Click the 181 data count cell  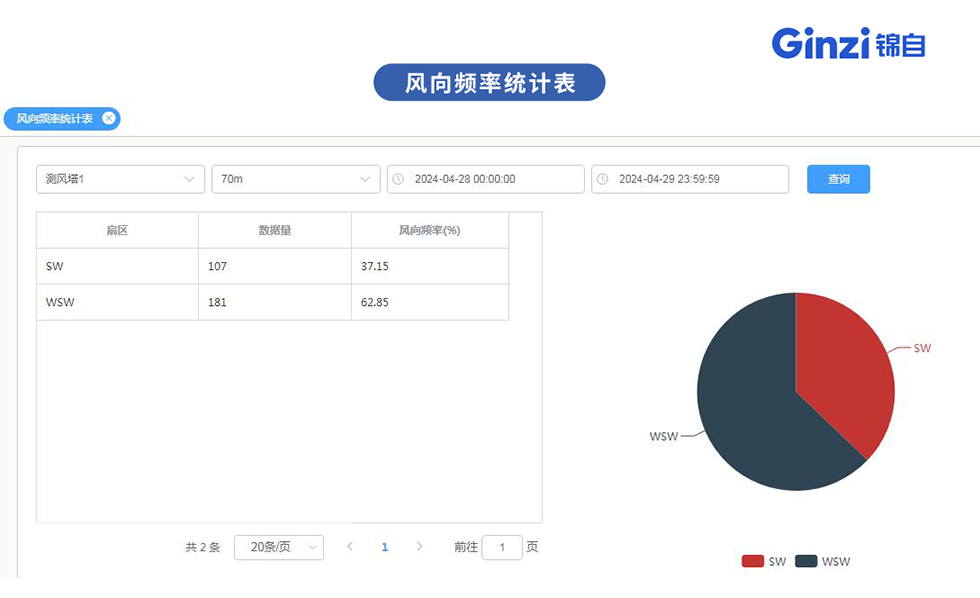pyautogui.click(x=275, y=302)
